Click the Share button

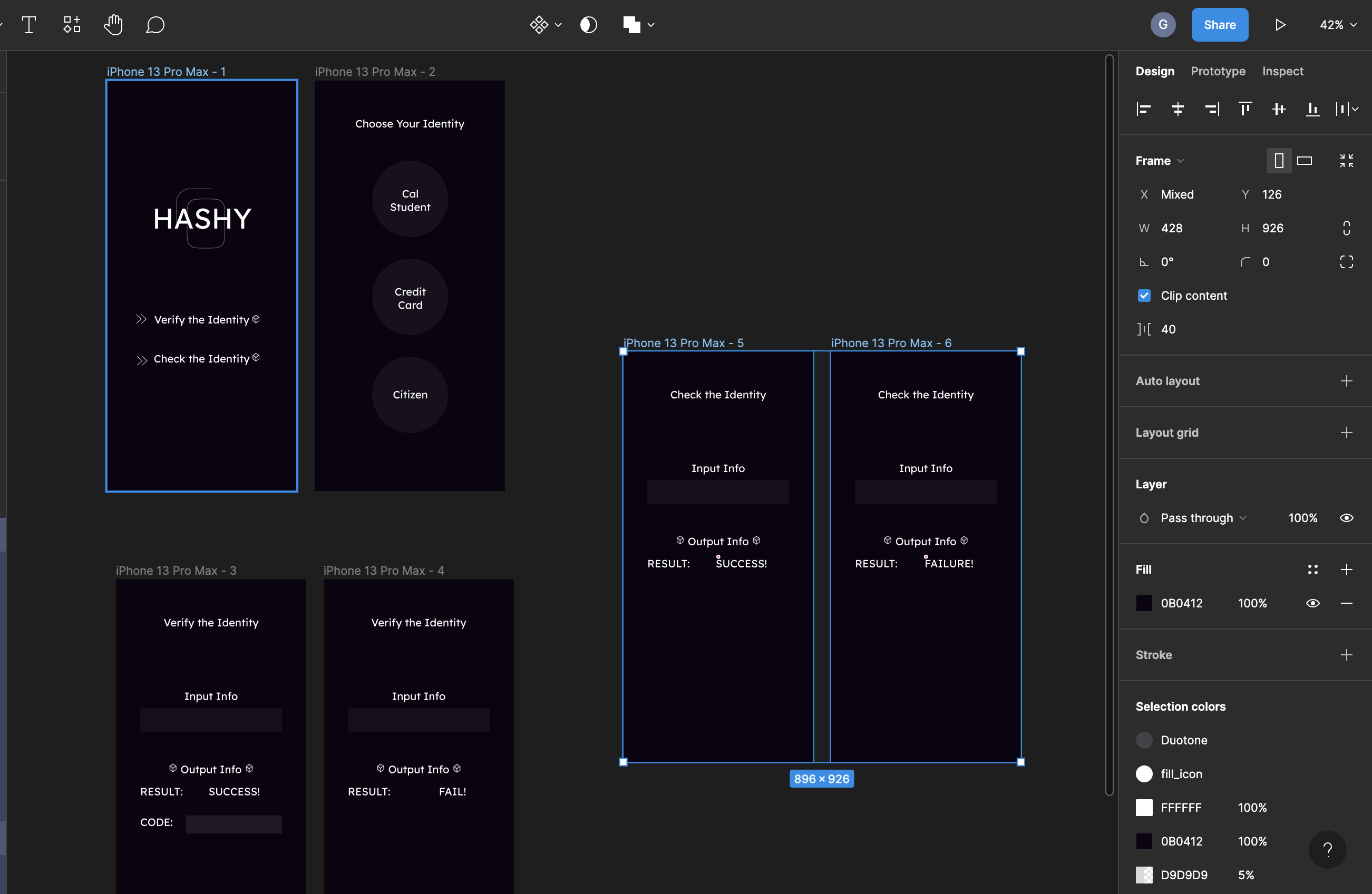pos(1219,25)
